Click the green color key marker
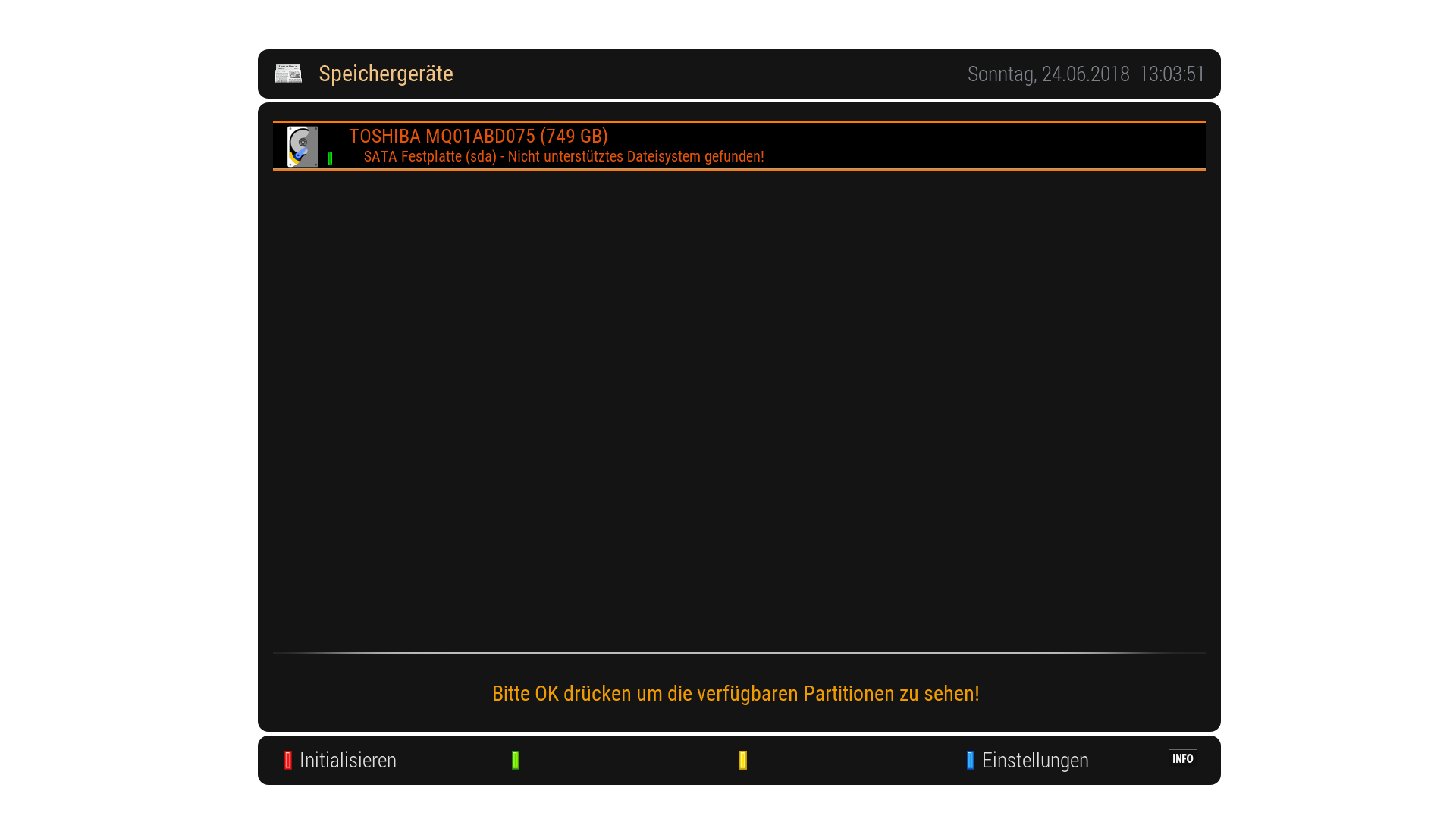Image resolution: width=1456 pixels, height=819 pixels. tap(516, 760)
